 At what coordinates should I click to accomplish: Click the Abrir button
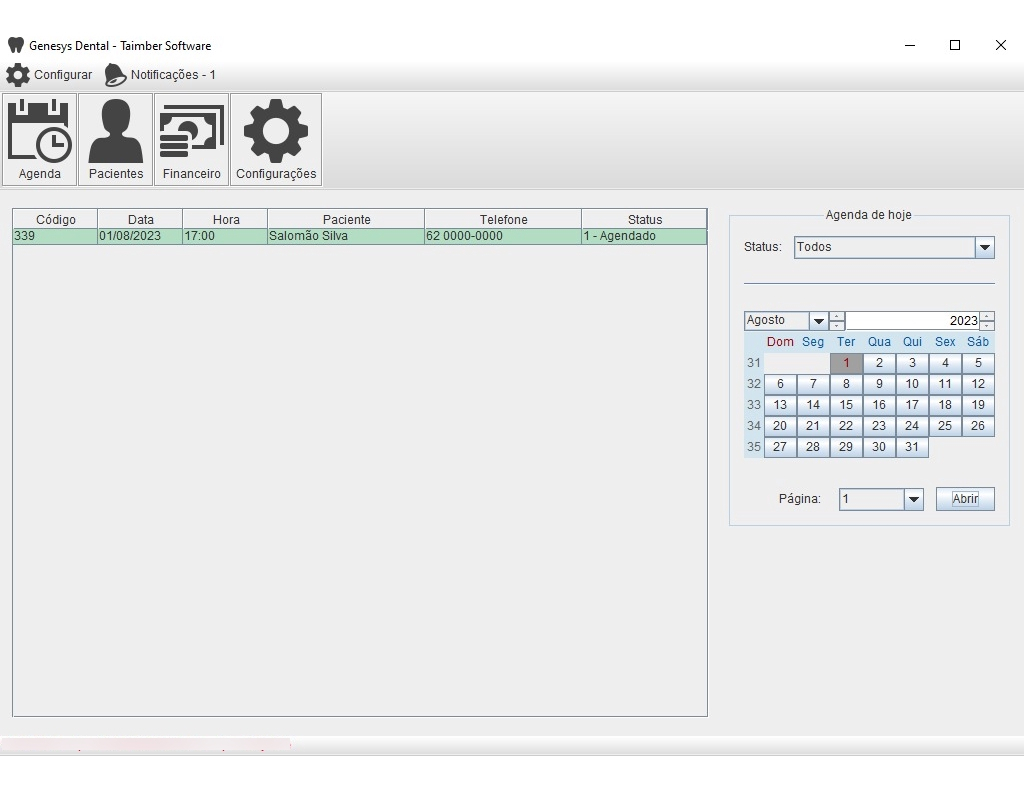(x=965, y=499)
